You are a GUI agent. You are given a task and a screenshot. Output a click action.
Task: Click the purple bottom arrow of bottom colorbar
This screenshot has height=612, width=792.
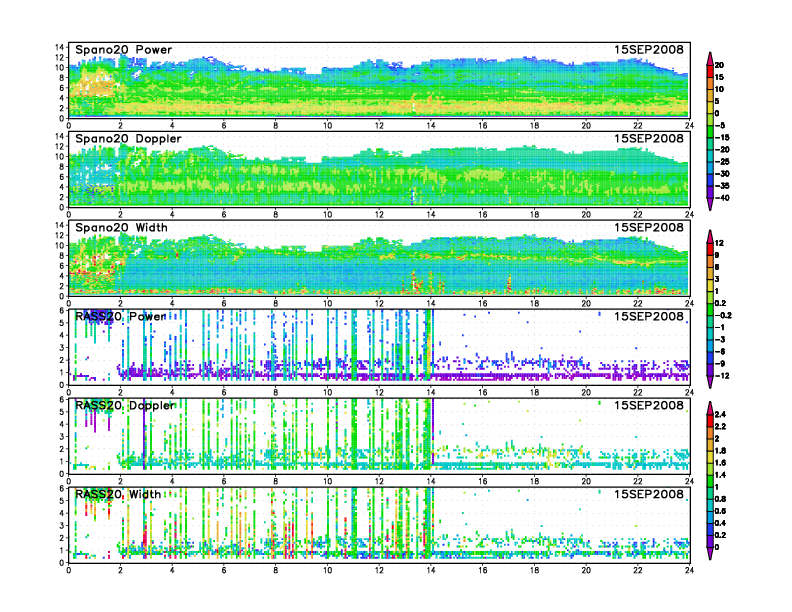pos(710,553)
